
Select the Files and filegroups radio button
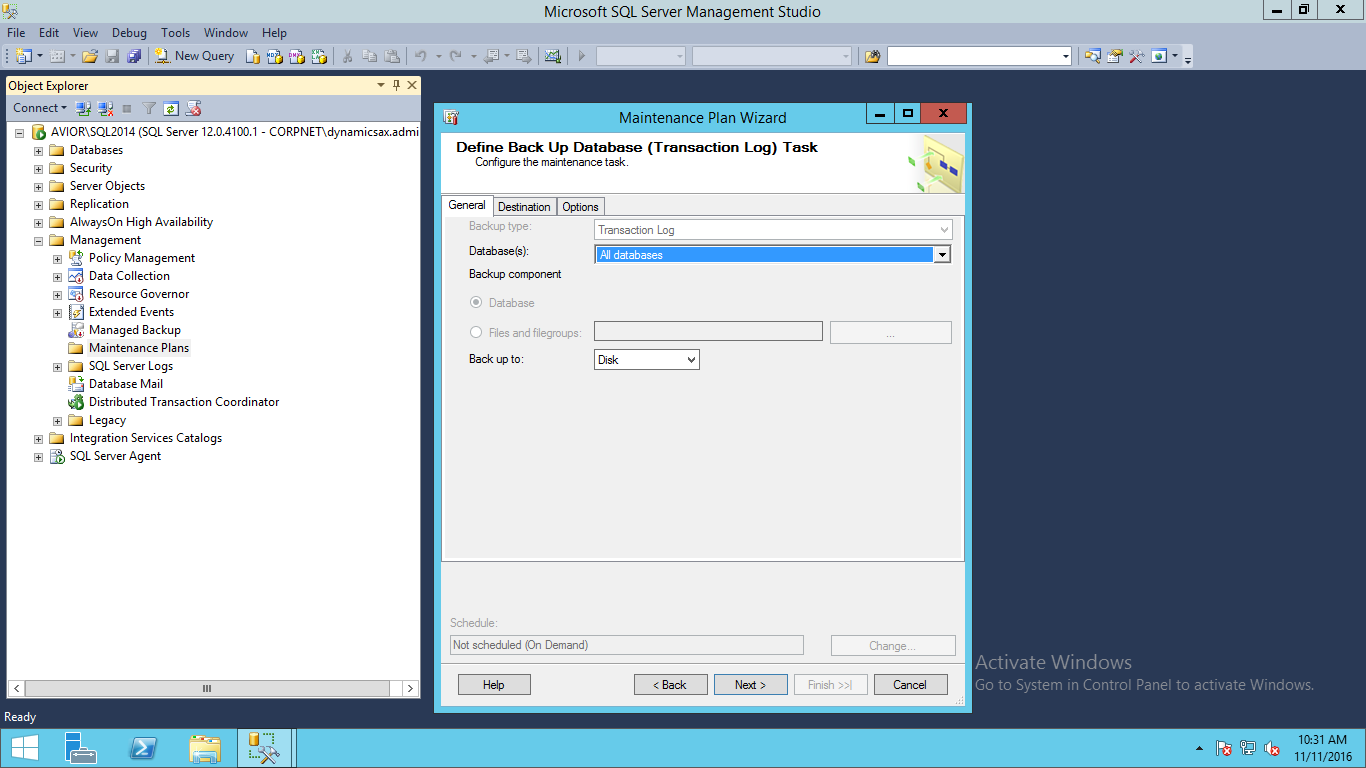(476, 333)
